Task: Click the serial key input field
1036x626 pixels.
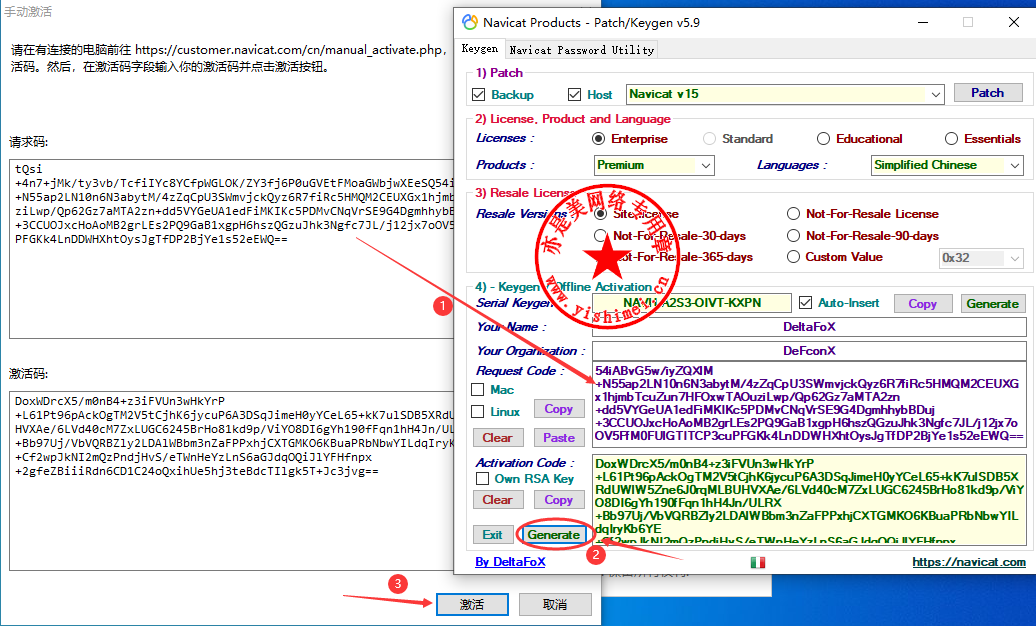Action: (692, 303)
